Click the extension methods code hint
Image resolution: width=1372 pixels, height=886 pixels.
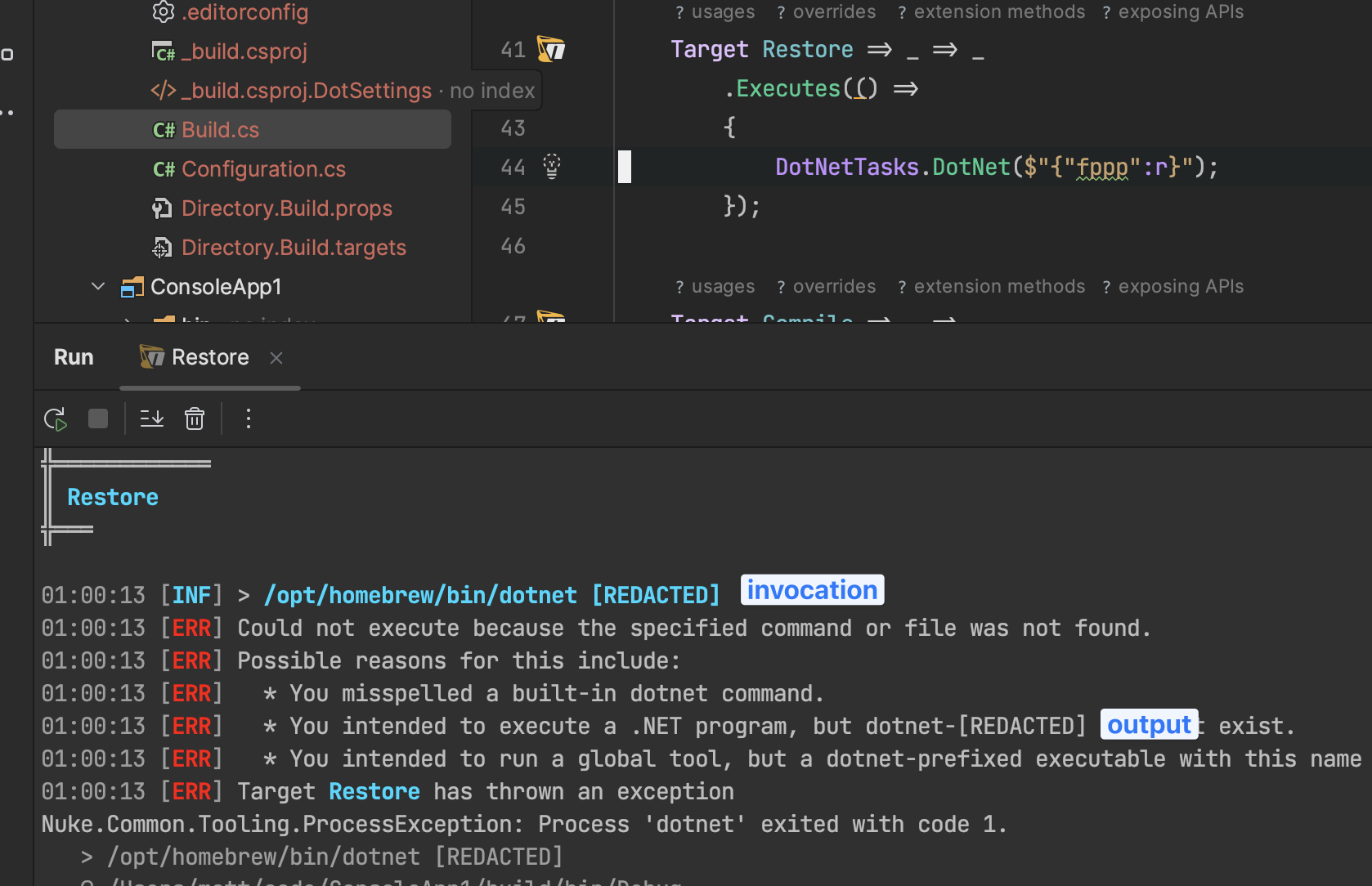pos(991,12)
